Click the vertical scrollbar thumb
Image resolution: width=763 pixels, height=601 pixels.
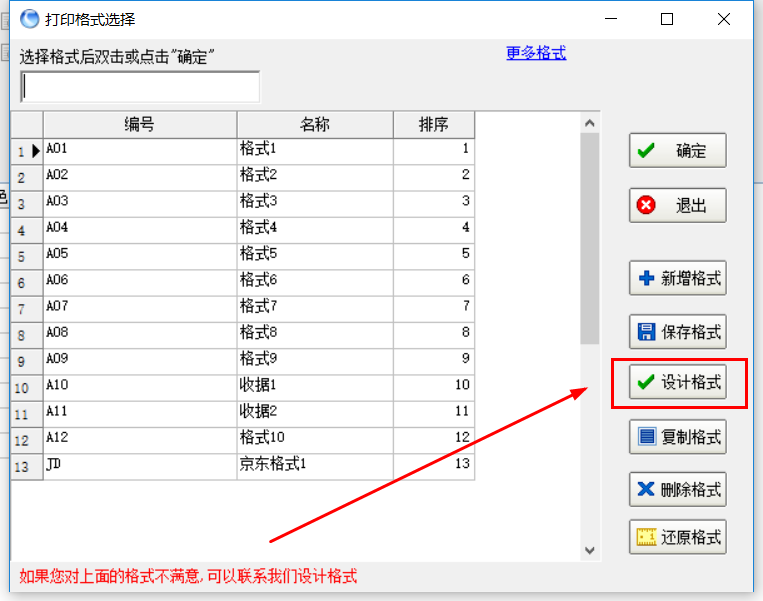tap(590, 238)
